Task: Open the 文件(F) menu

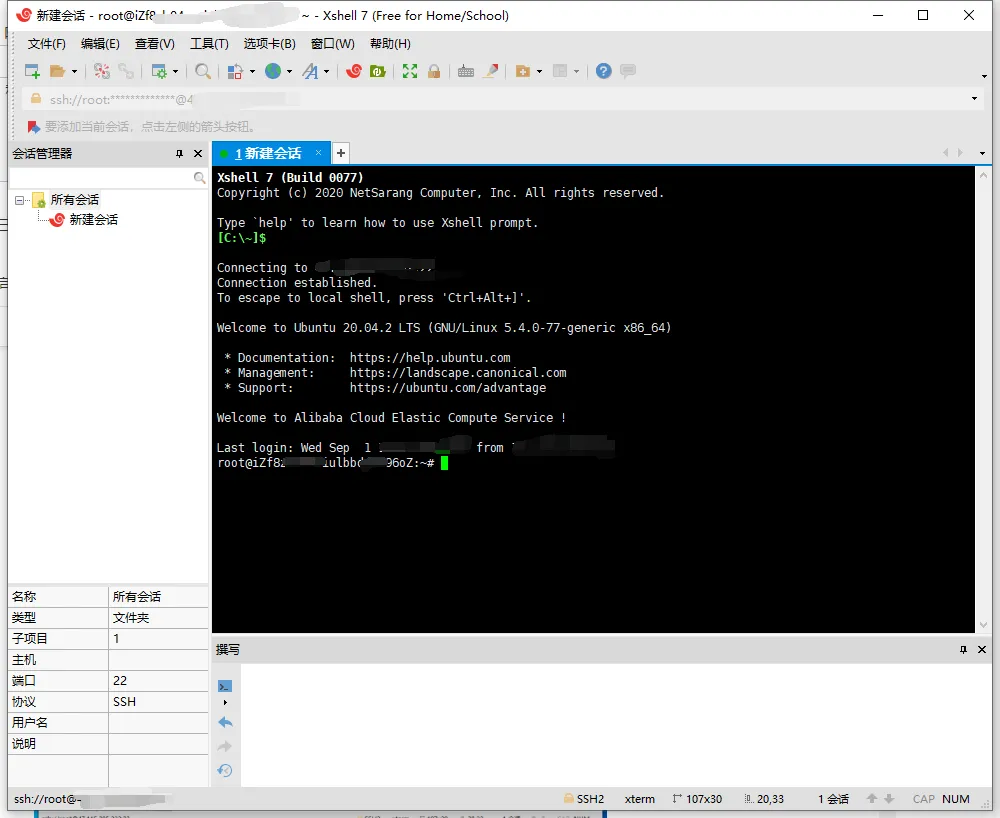Action: coord(47,44)
